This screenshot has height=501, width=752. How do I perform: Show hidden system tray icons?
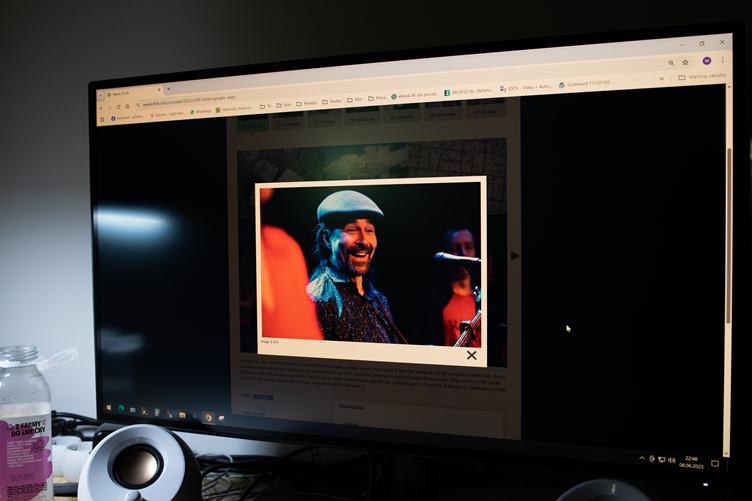click(x=642, y=458)
